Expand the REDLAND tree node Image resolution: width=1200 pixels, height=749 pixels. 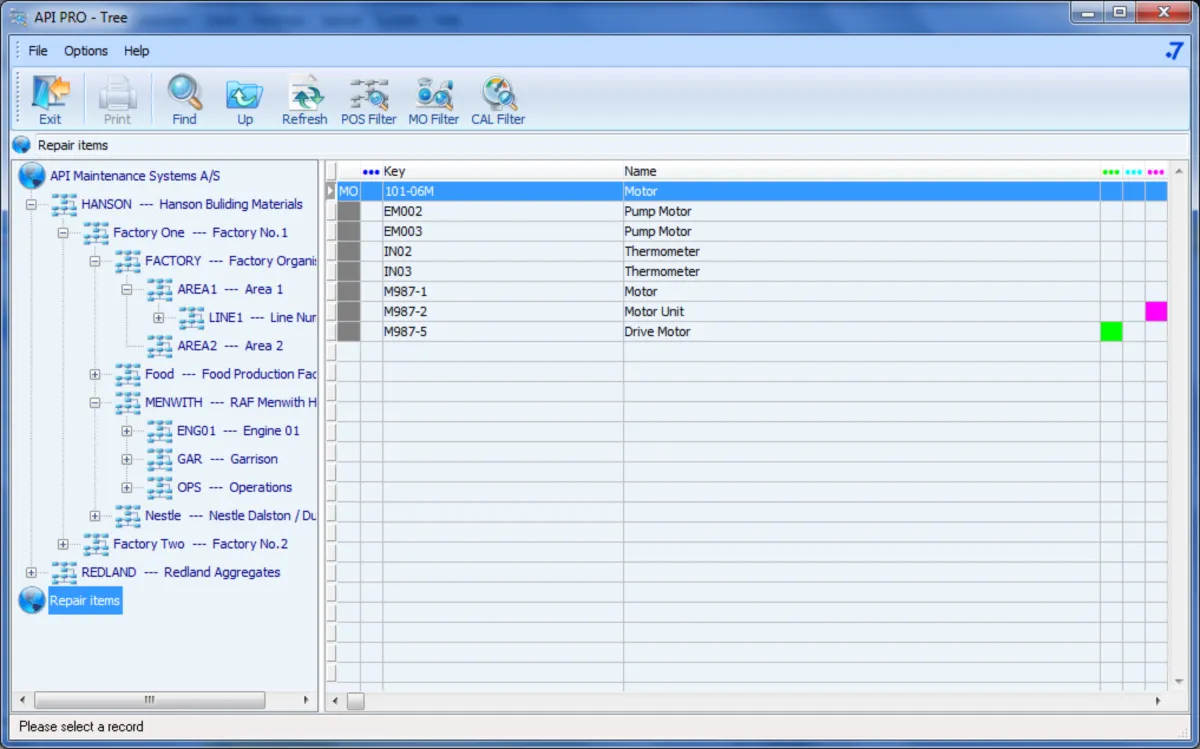31,573
